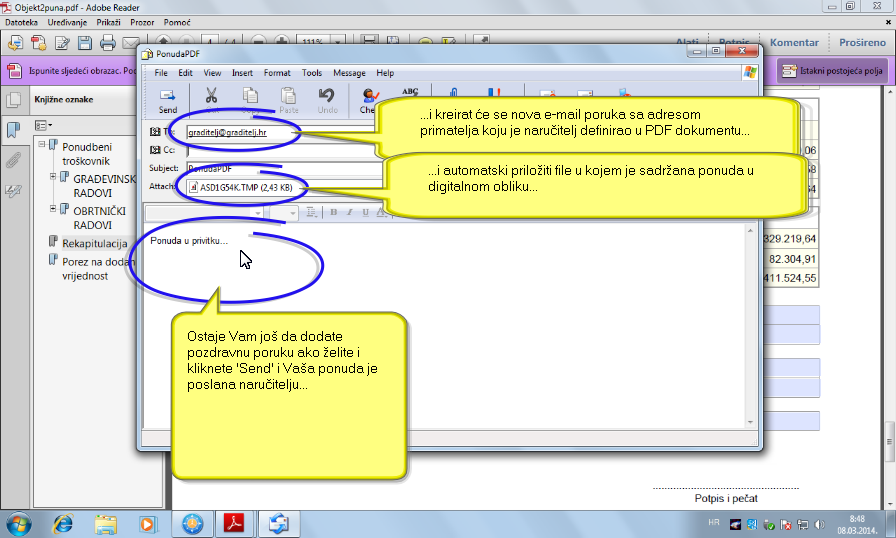
Task: Click the message body scroll down arrow
Action: point(750,423)
